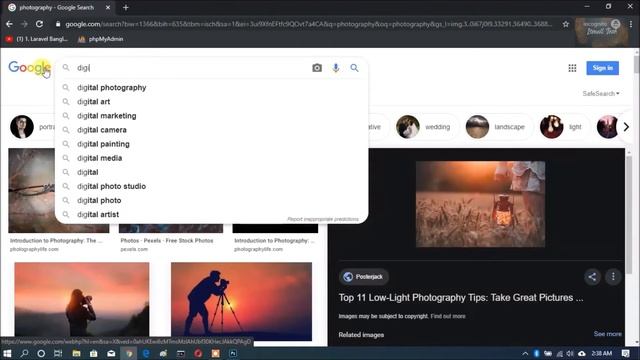Open Windows taskbar search
This screenshot has width=640, height=360.
tap(24, 353)
